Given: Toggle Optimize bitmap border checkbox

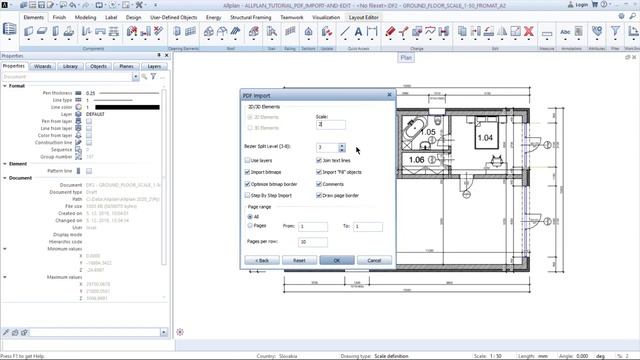Looking at the screenshot, I should tap(247, 184).
